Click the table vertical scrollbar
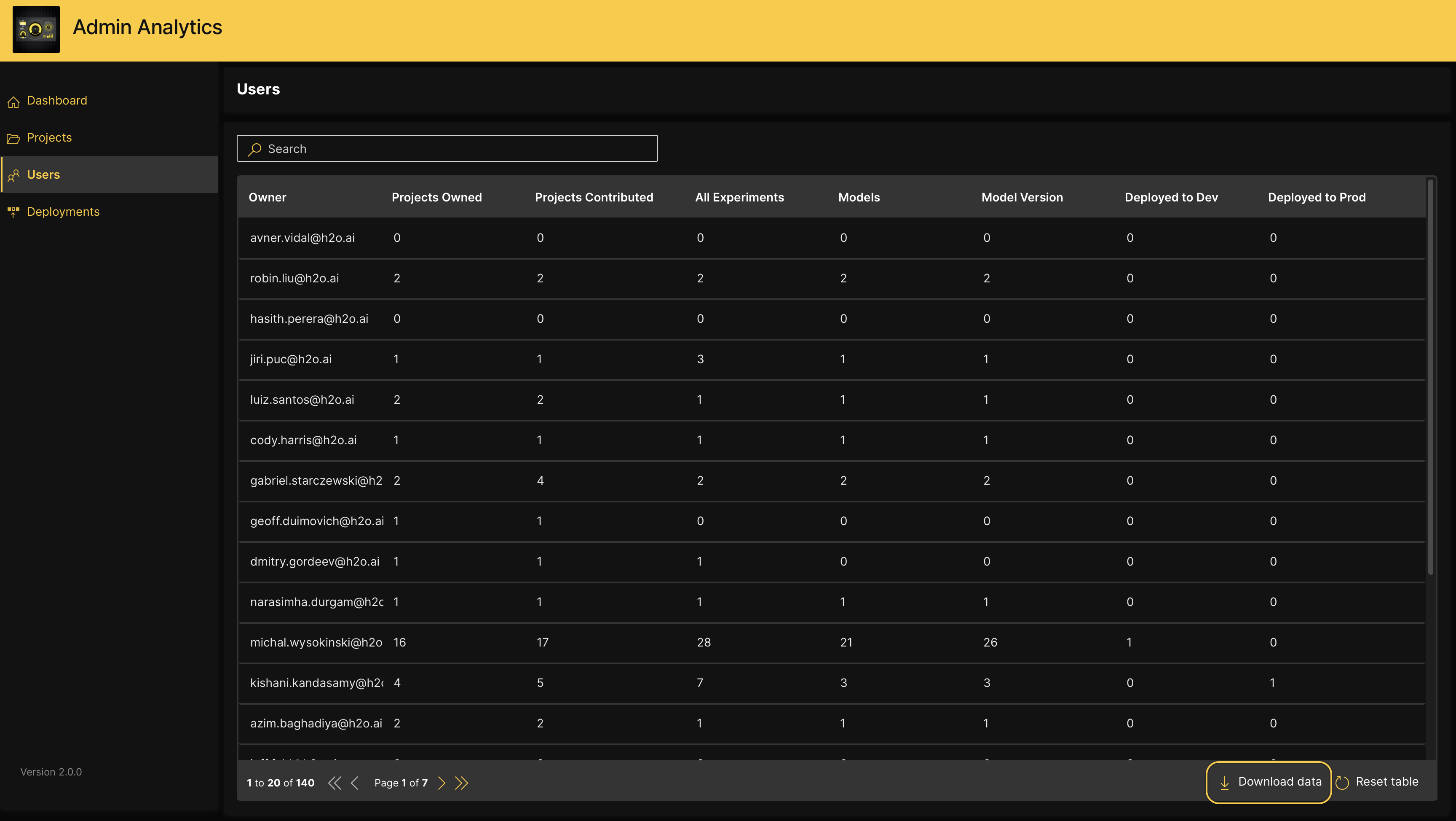 (x=1430, y=377)
